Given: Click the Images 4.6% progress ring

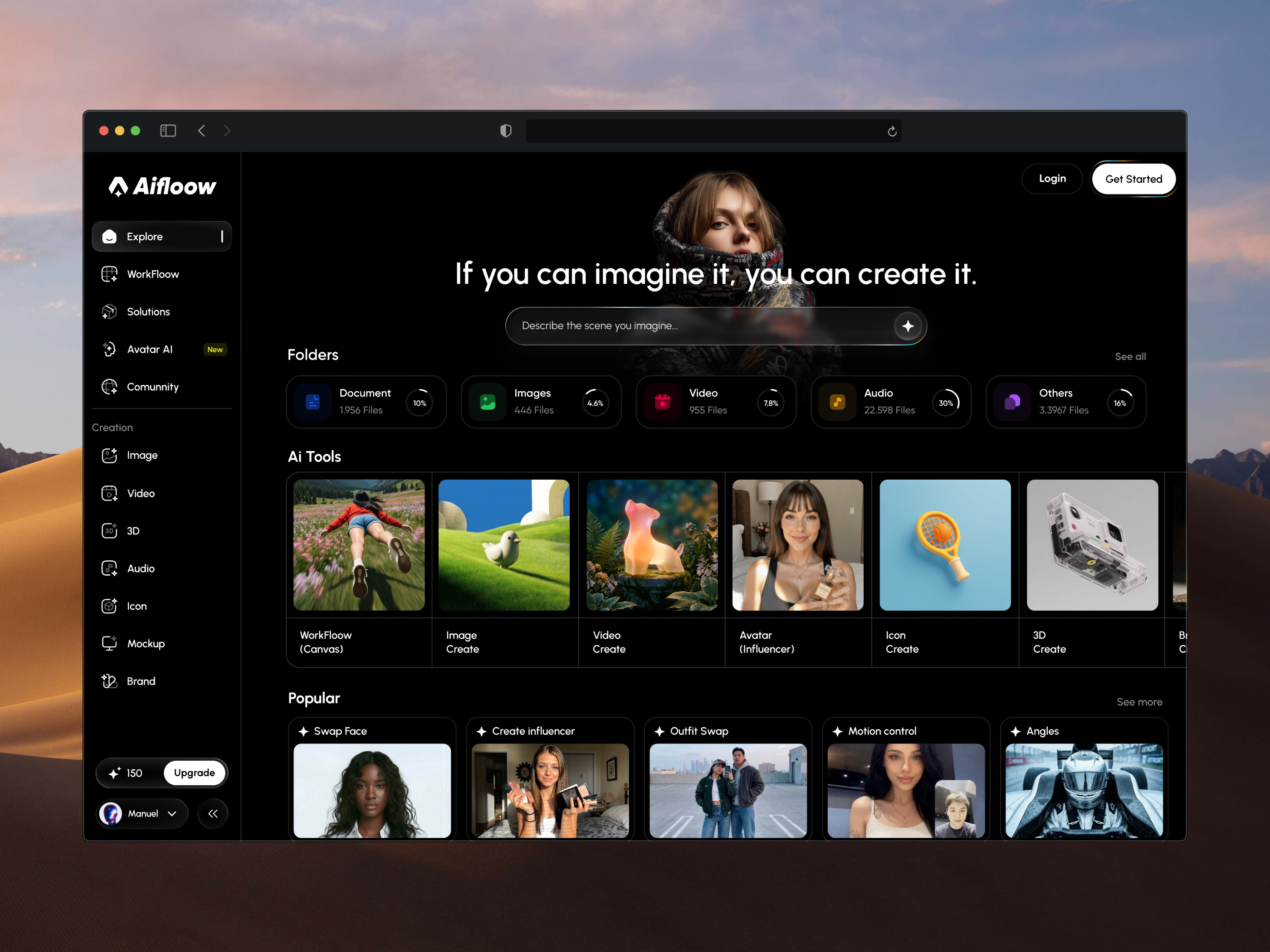Looking at the screenshot, I should click(596, 403).
